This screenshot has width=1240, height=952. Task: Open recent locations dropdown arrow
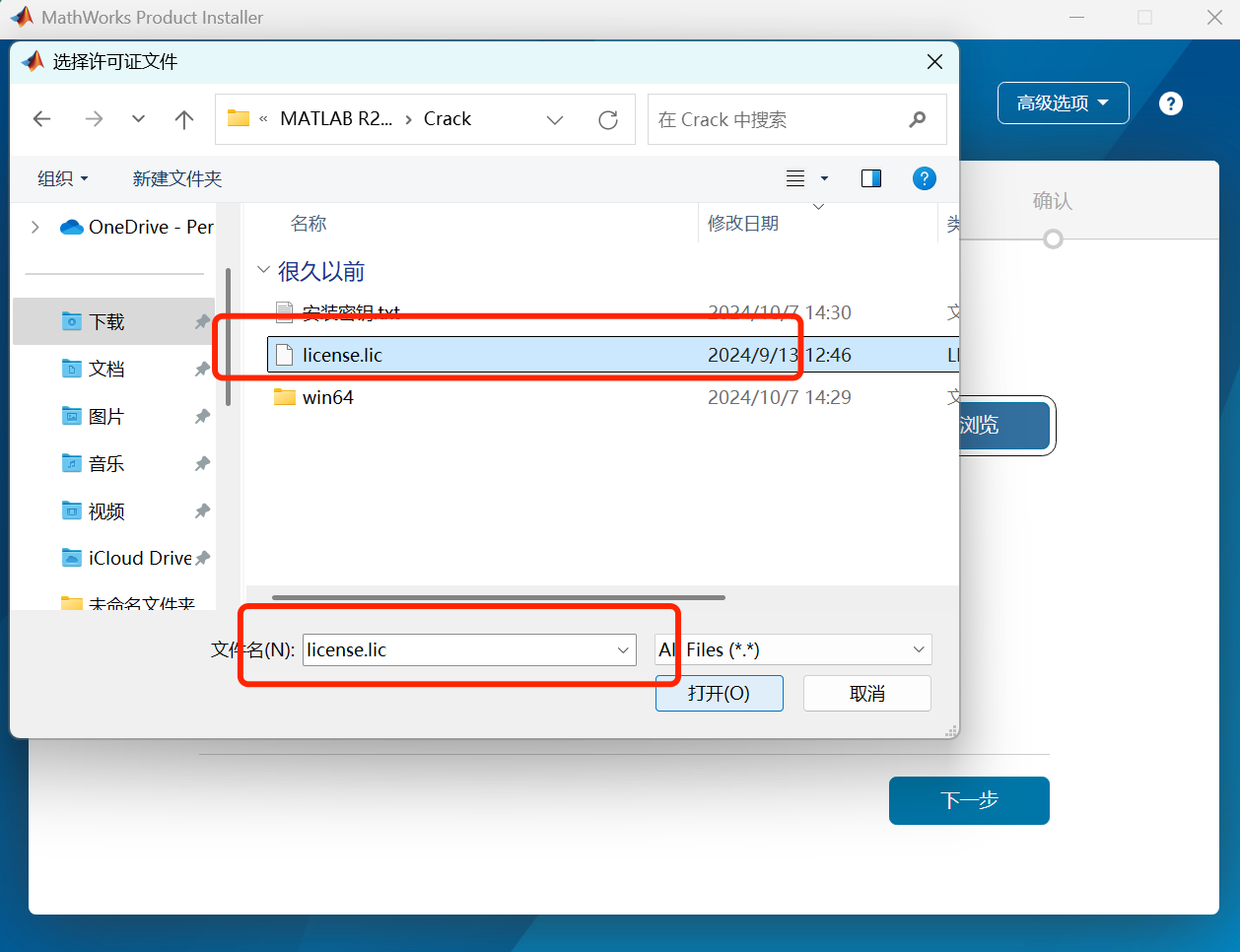coord(138,119)
